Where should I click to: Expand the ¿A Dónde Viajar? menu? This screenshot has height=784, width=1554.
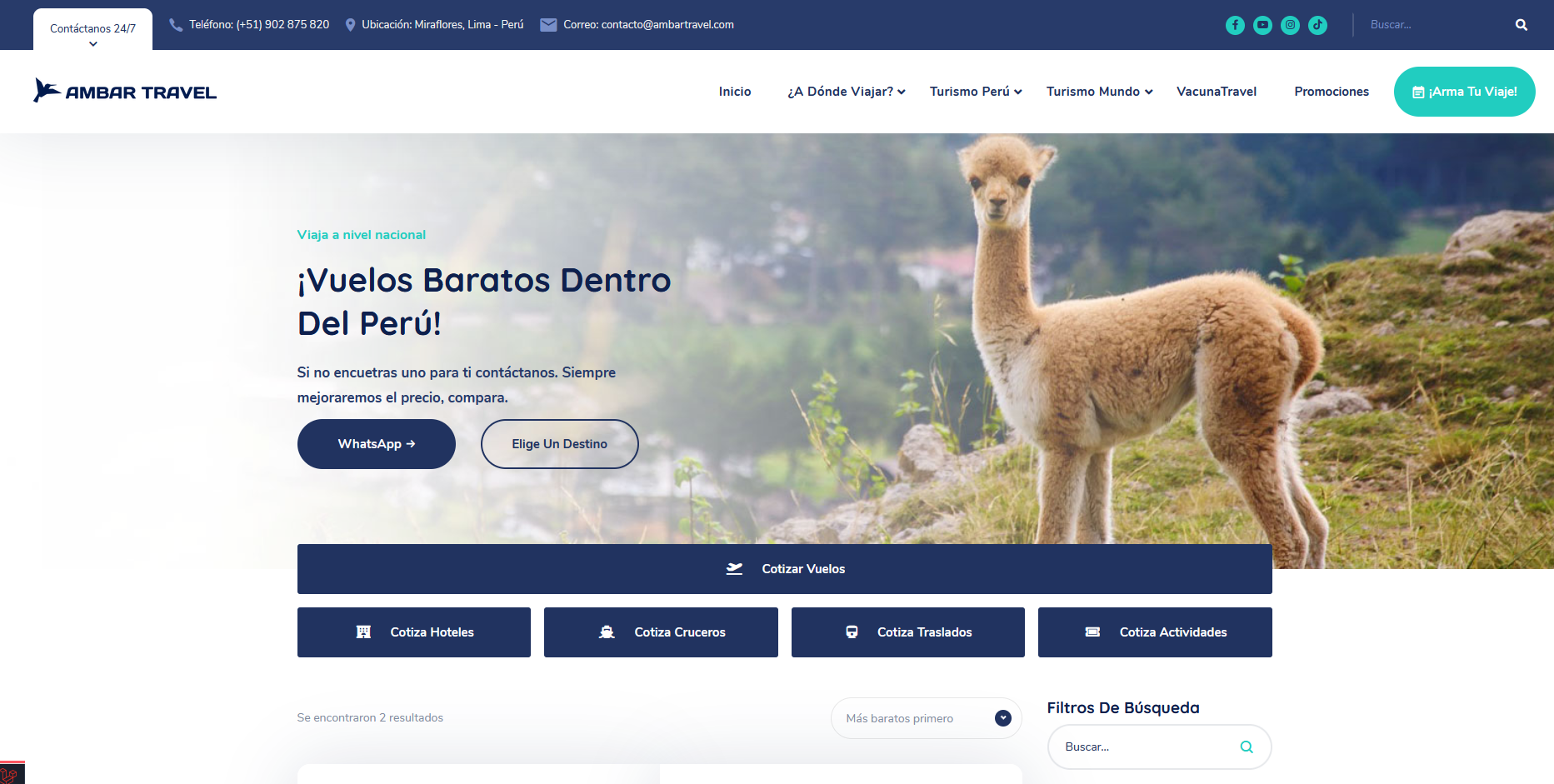click(846, 92)
